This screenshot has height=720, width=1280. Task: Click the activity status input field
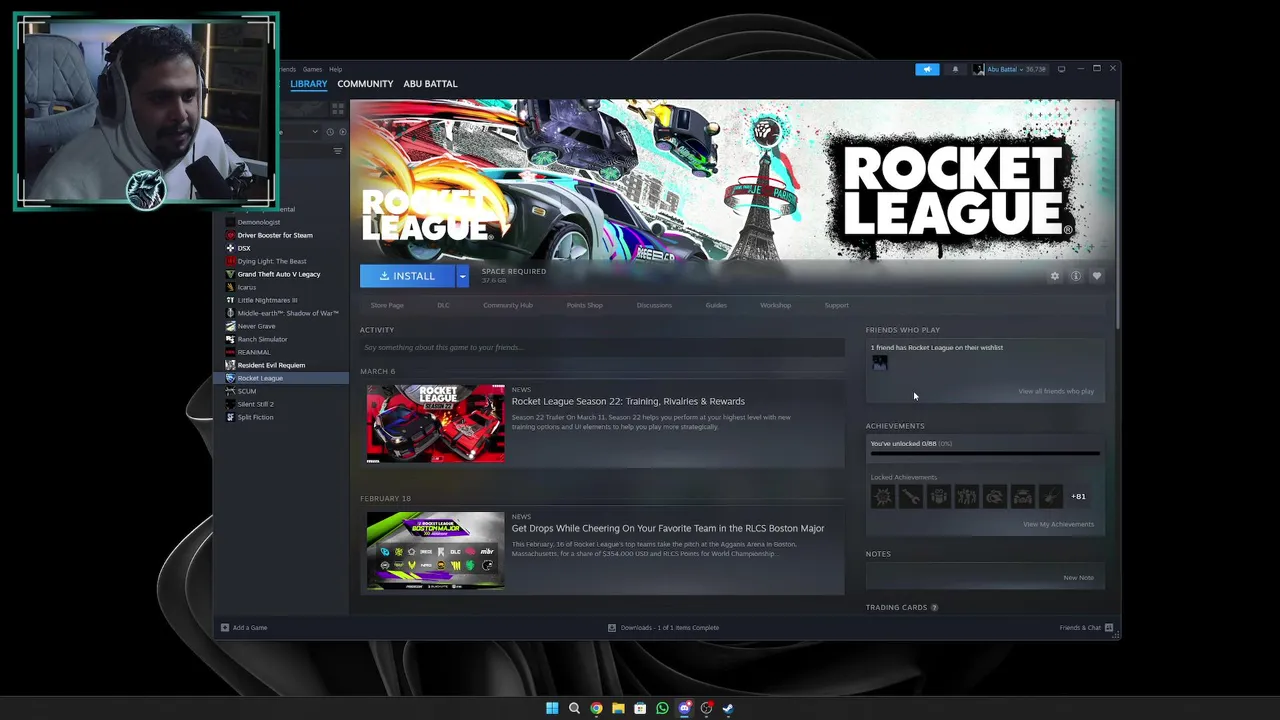pyautogui.click(x=602, y=347)
